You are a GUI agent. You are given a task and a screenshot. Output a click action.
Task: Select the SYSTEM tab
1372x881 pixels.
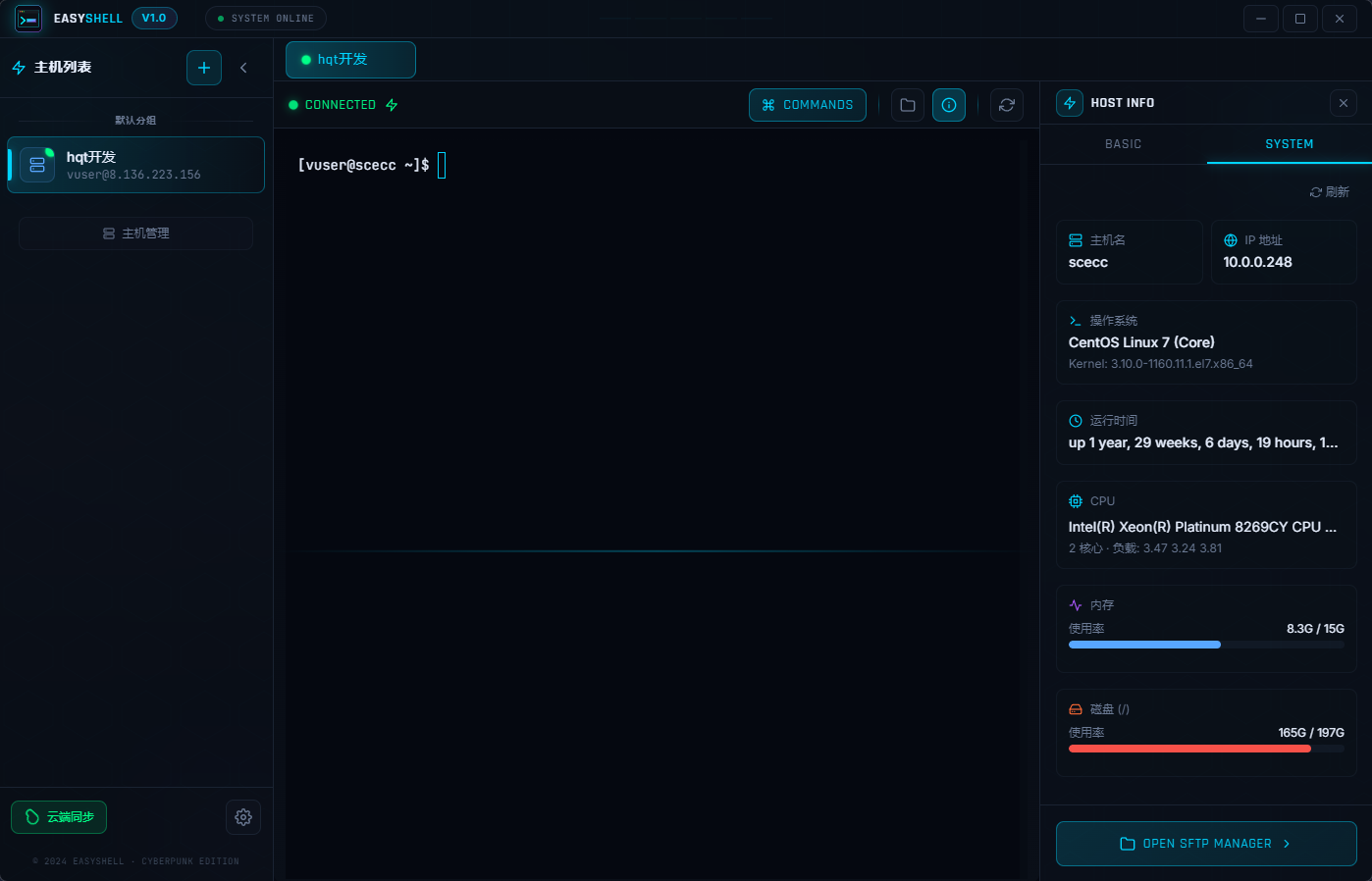click(1289, 144)
